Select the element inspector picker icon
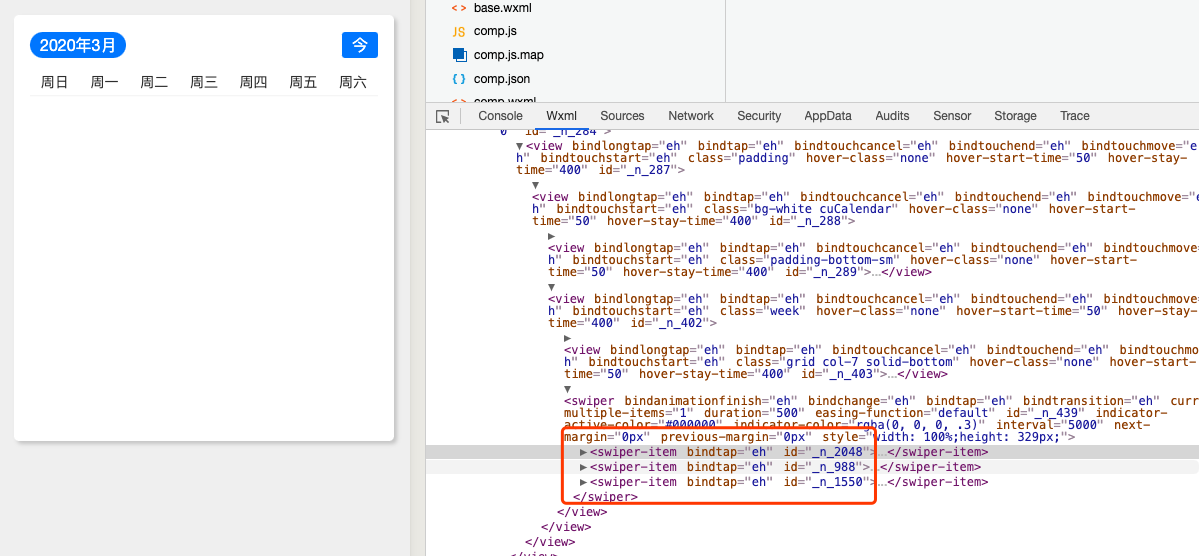The height and width of the screenshot is (556, 1199). pyautogui.click(x=442, y=116)
